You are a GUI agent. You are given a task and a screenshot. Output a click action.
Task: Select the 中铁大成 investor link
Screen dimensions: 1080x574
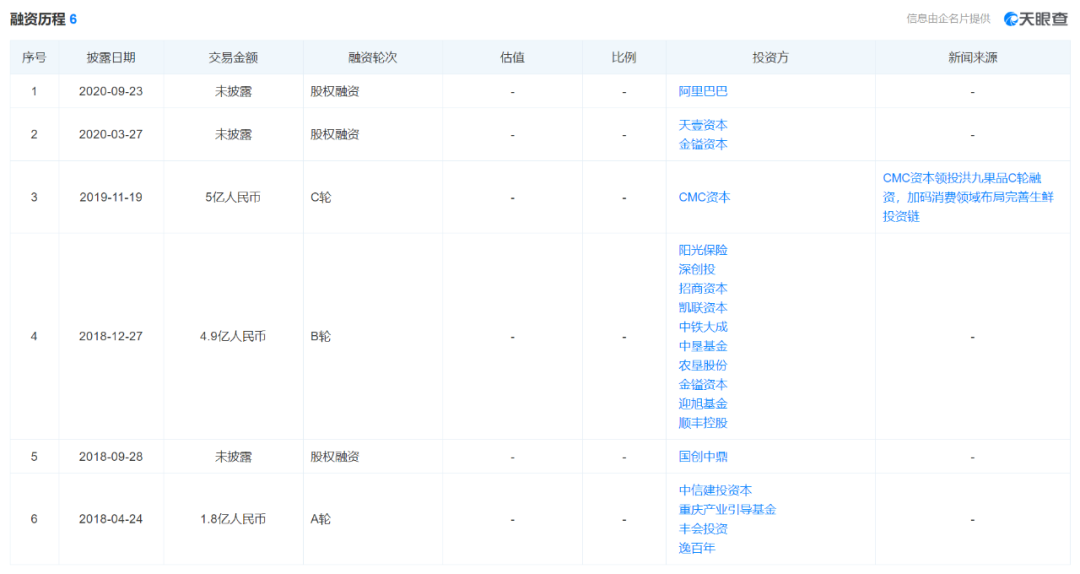703,327
